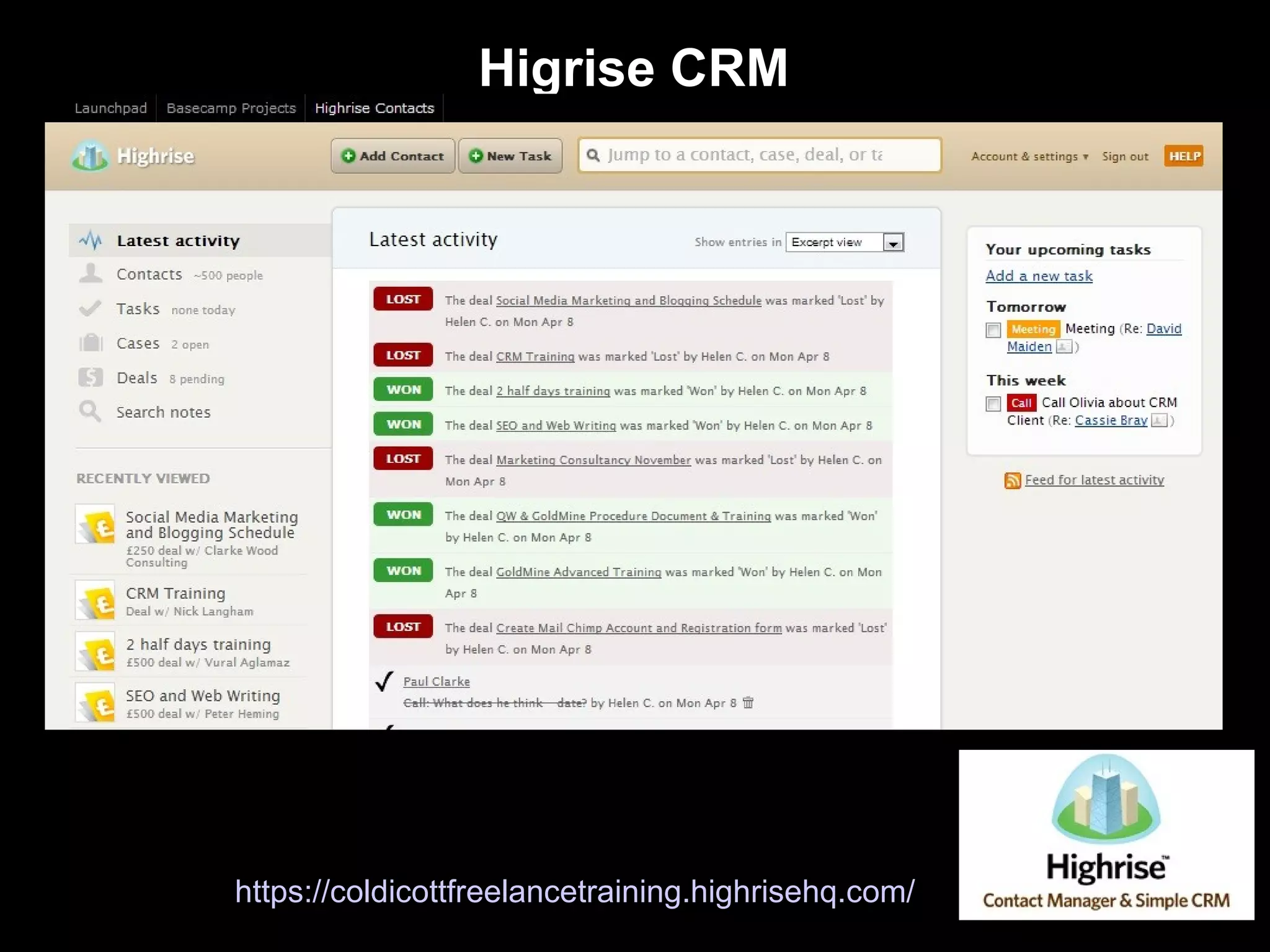Image resolution: width=1270 pixels, height=952 pixels.
Task: Click the Contacts person icon in sidebar
Action: [91, 273]
